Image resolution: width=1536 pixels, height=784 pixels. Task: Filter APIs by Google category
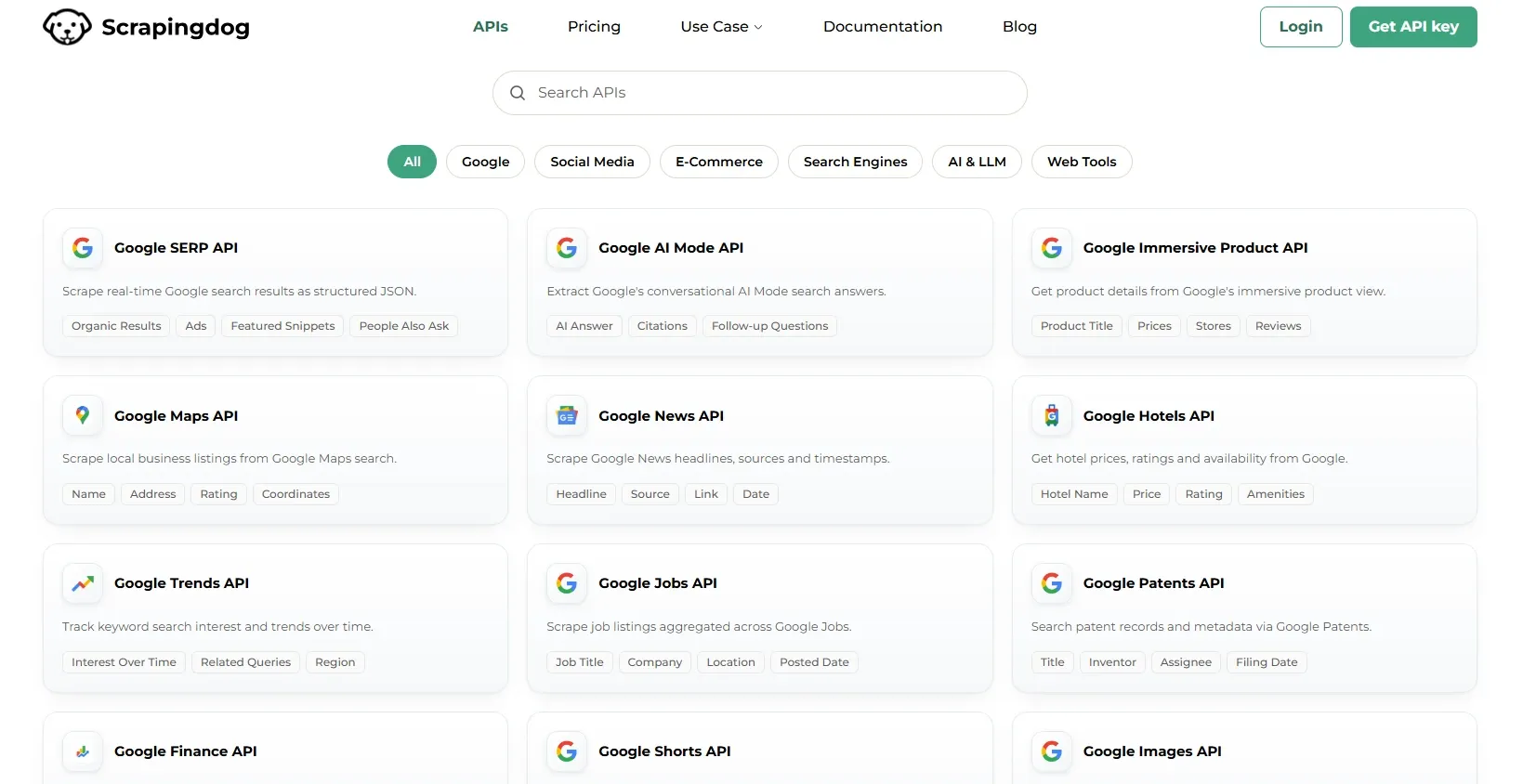coord(485,162)
